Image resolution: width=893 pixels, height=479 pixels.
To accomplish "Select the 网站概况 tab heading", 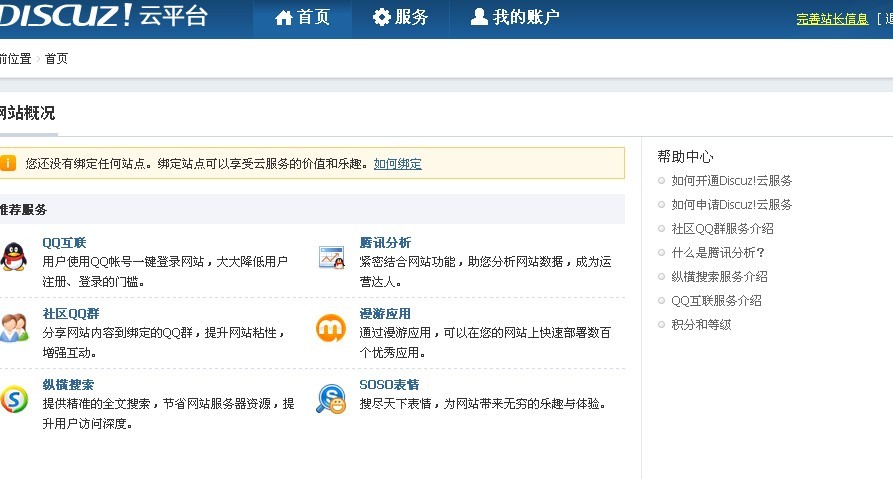I will pos(27,113).
